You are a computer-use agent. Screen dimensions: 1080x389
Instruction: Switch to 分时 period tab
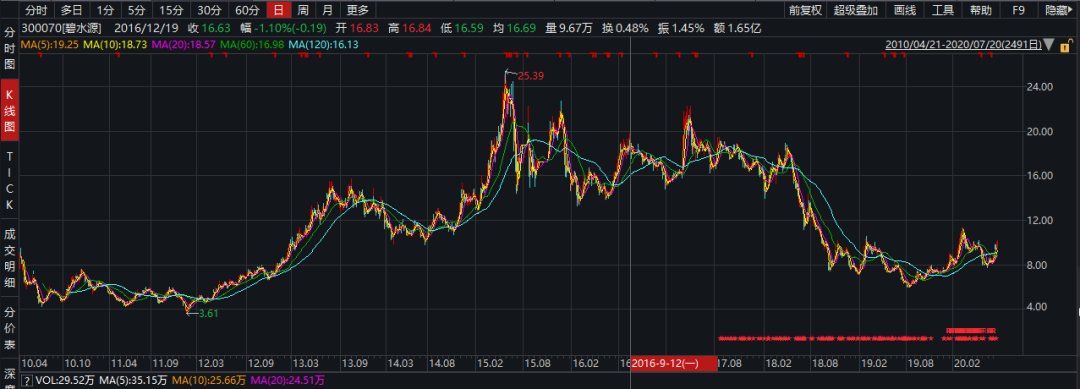coord(37,10)
